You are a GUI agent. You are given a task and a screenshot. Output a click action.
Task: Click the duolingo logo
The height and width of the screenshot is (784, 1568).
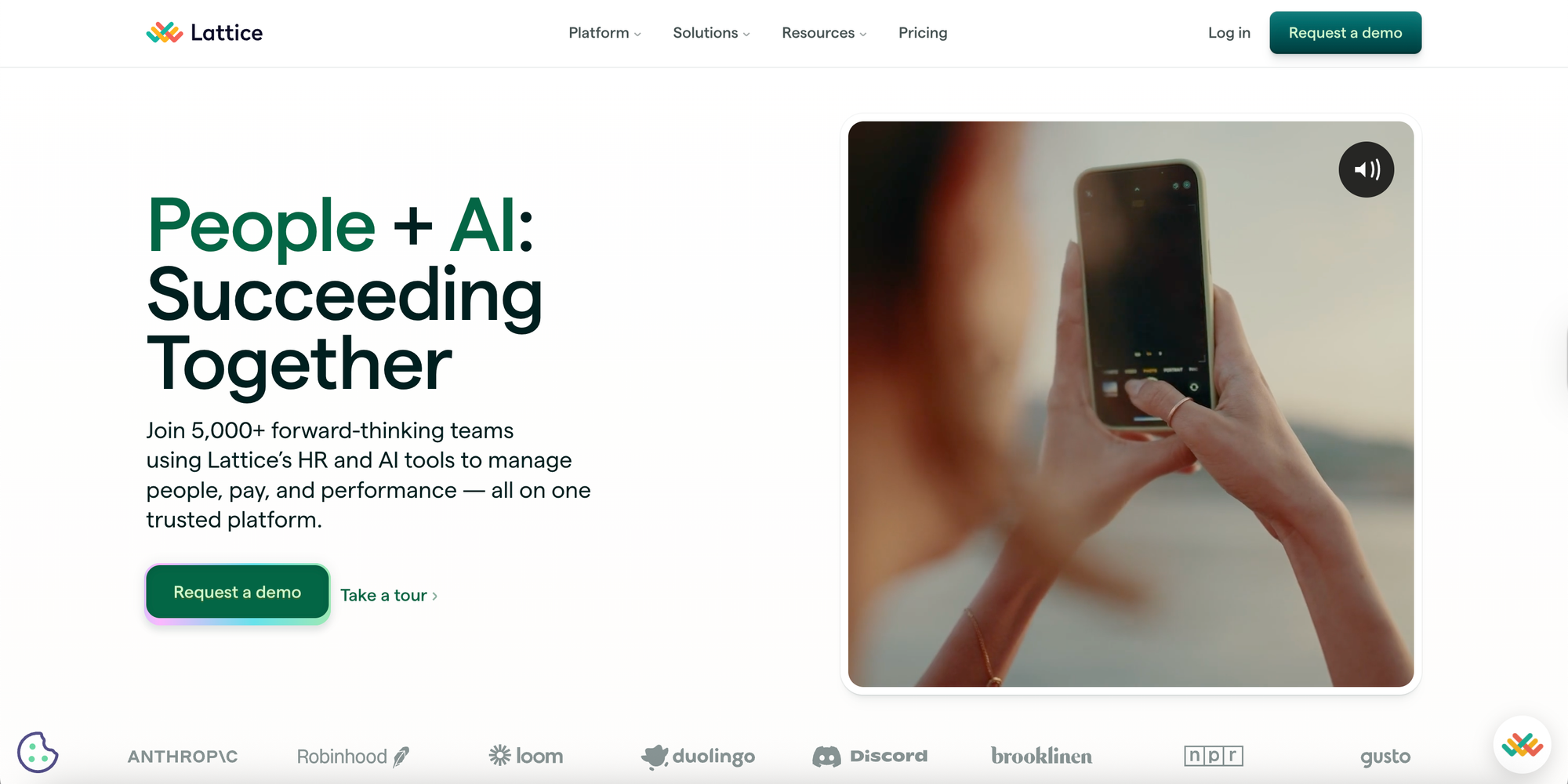[698, 757]
